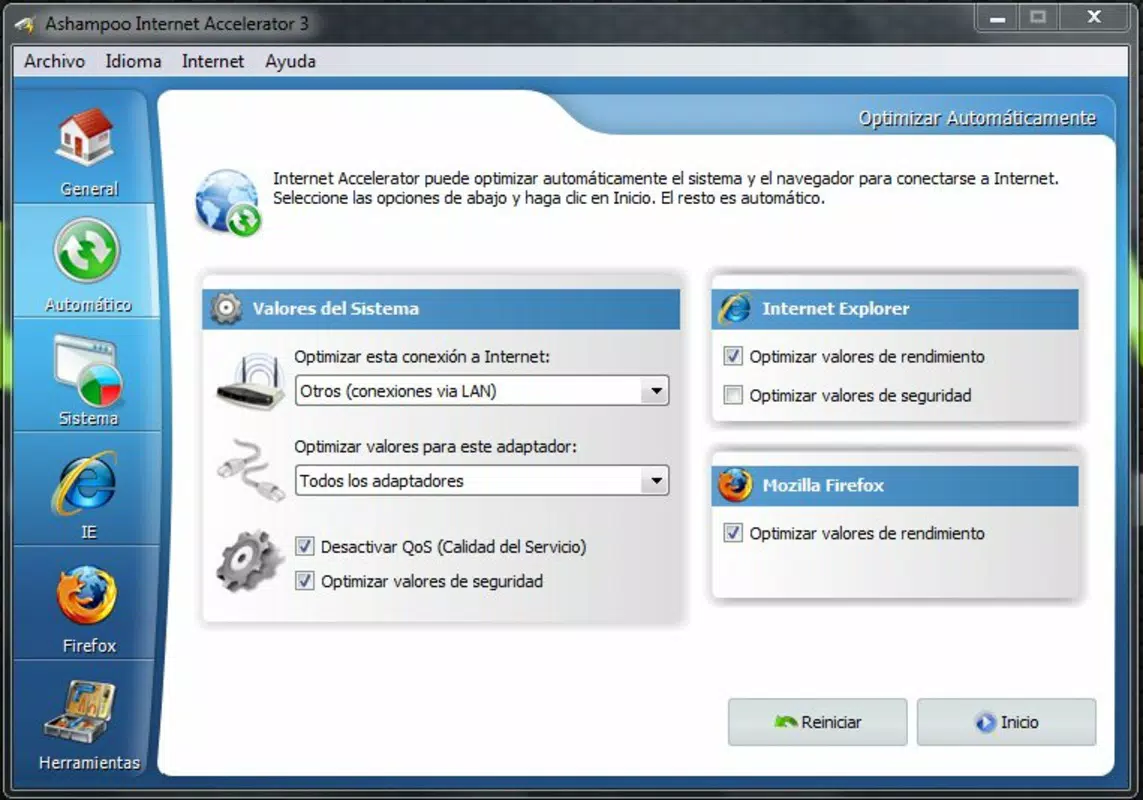Click the Ashampoo title bar app icon

click(26, 24)
